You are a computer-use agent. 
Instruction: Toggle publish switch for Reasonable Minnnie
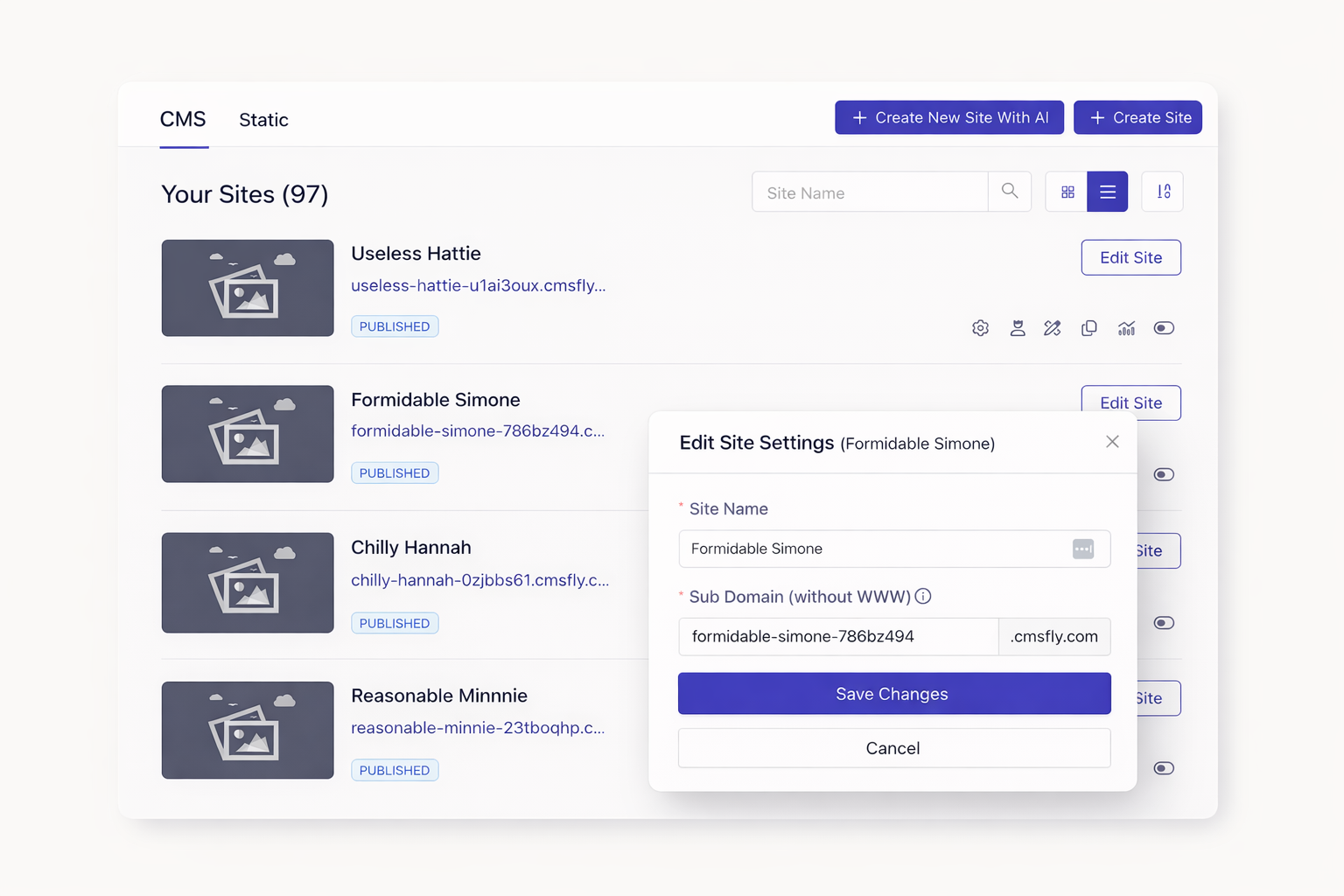1163,768
